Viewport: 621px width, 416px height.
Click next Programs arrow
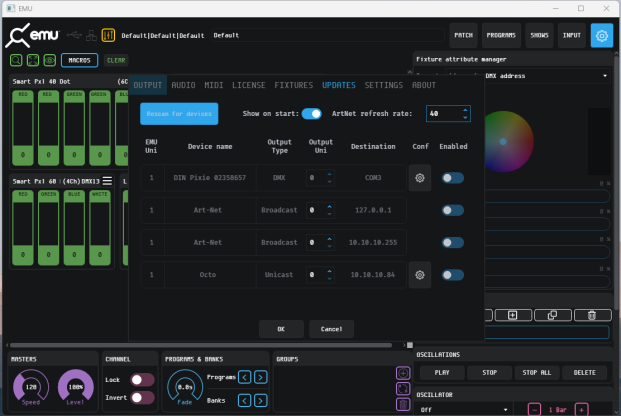261,377
